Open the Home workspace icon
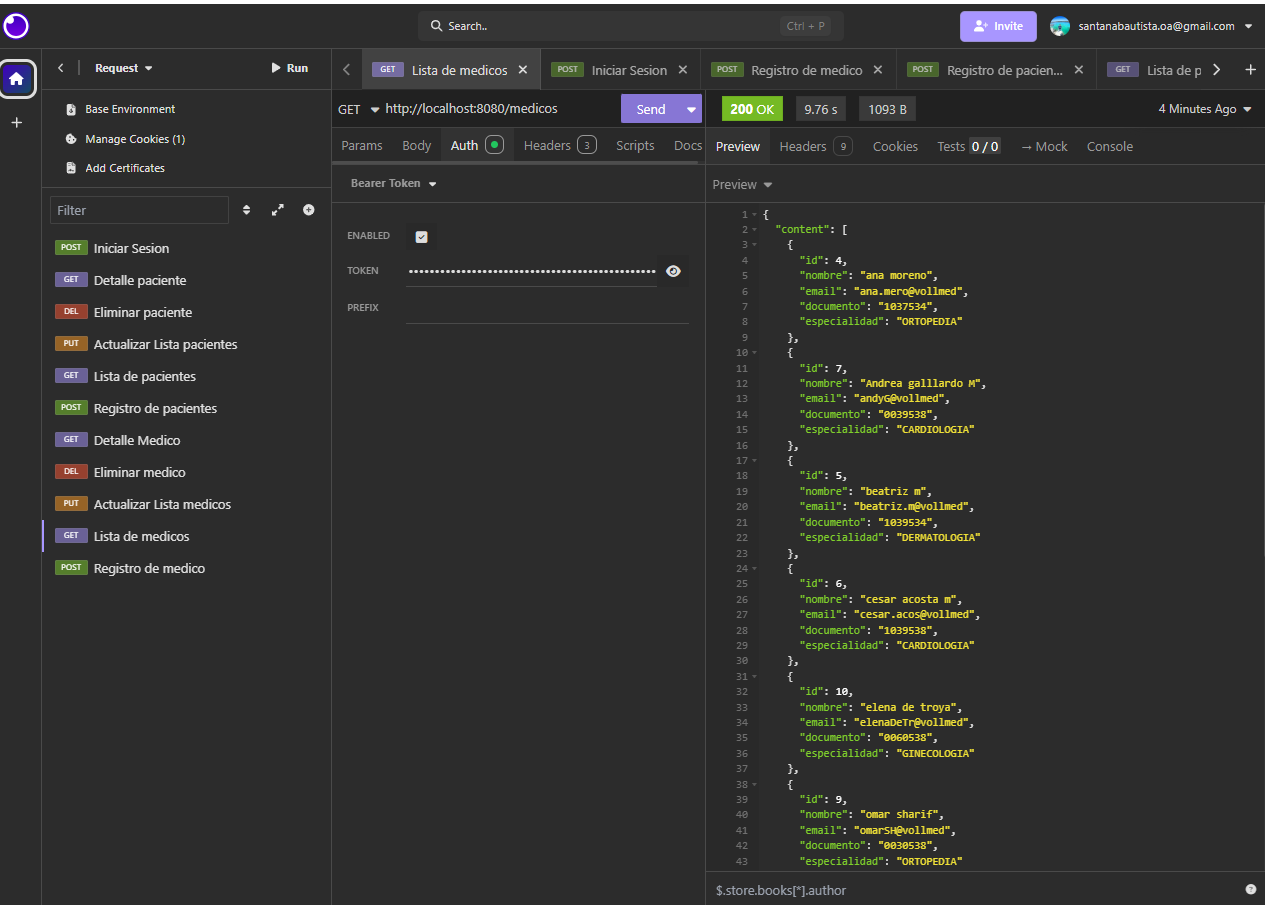 tap(17, 79)
